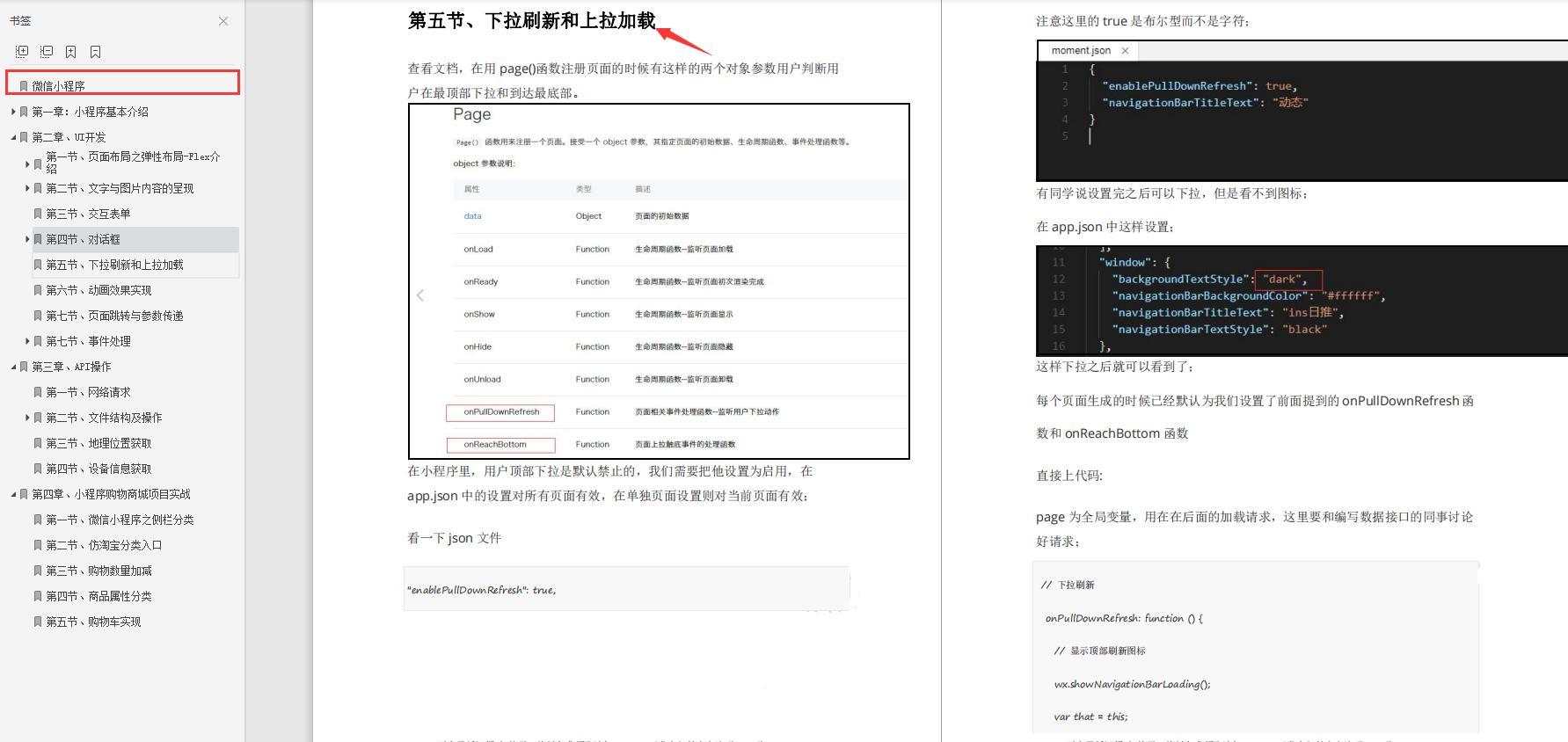Close the 书签 bookmarks panel
This screenshot has width=1568, height=742.
click(x=223, y=21)
